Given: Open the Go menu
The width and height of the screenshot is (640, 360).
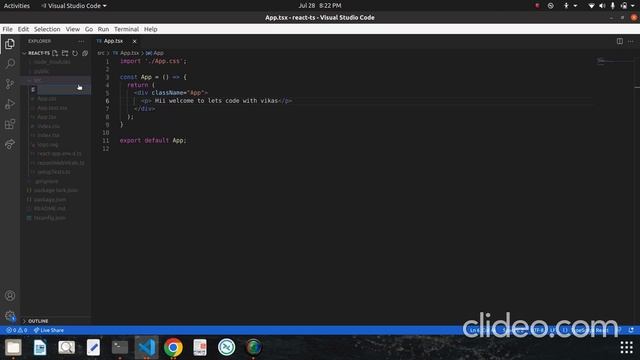Looking at the screenshot, I should (89, 29).
